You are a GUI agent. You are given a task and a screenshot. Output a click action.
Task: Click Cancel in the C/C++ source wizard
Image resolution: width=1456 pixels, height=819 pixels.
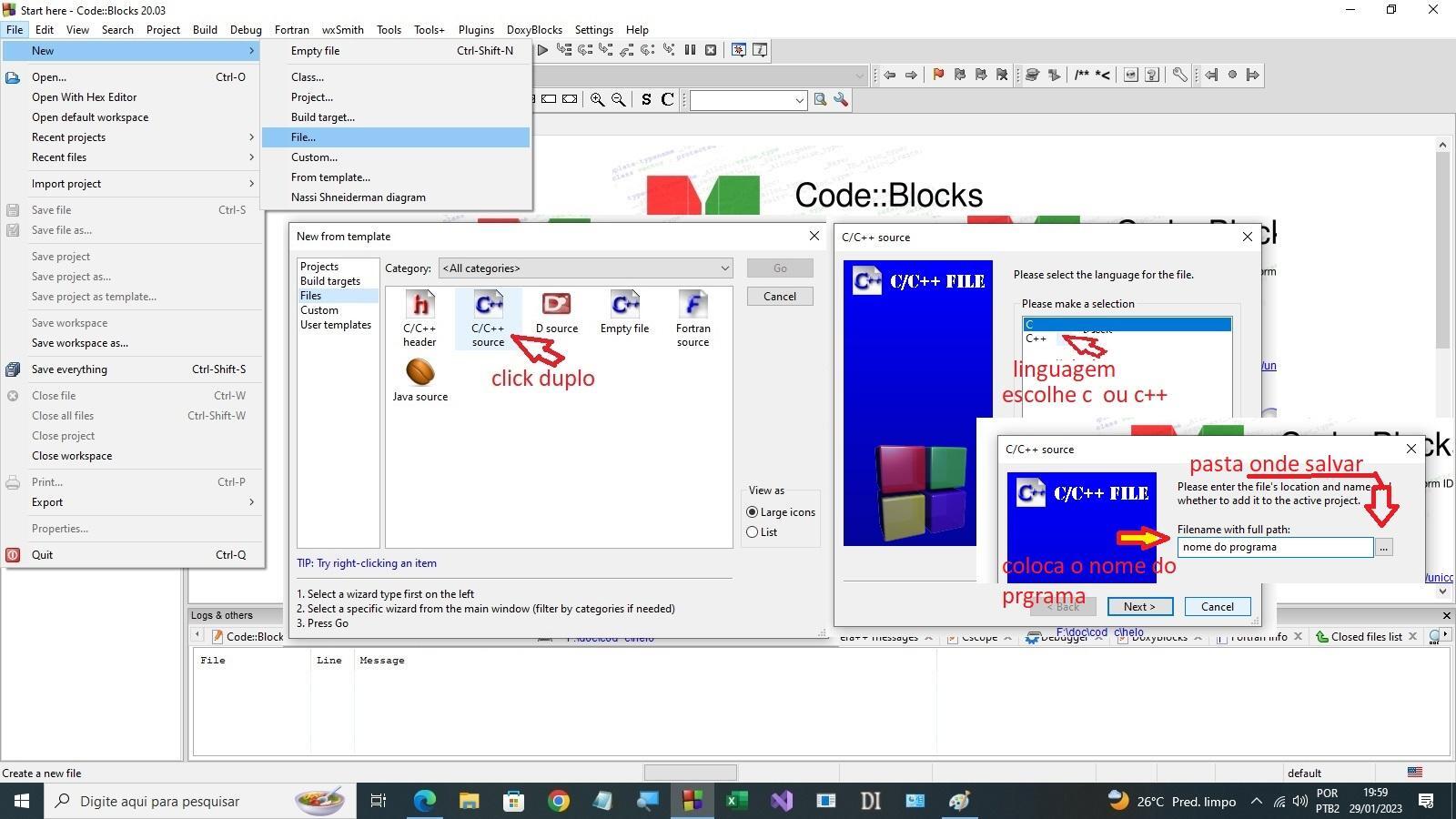point(1217,607)
